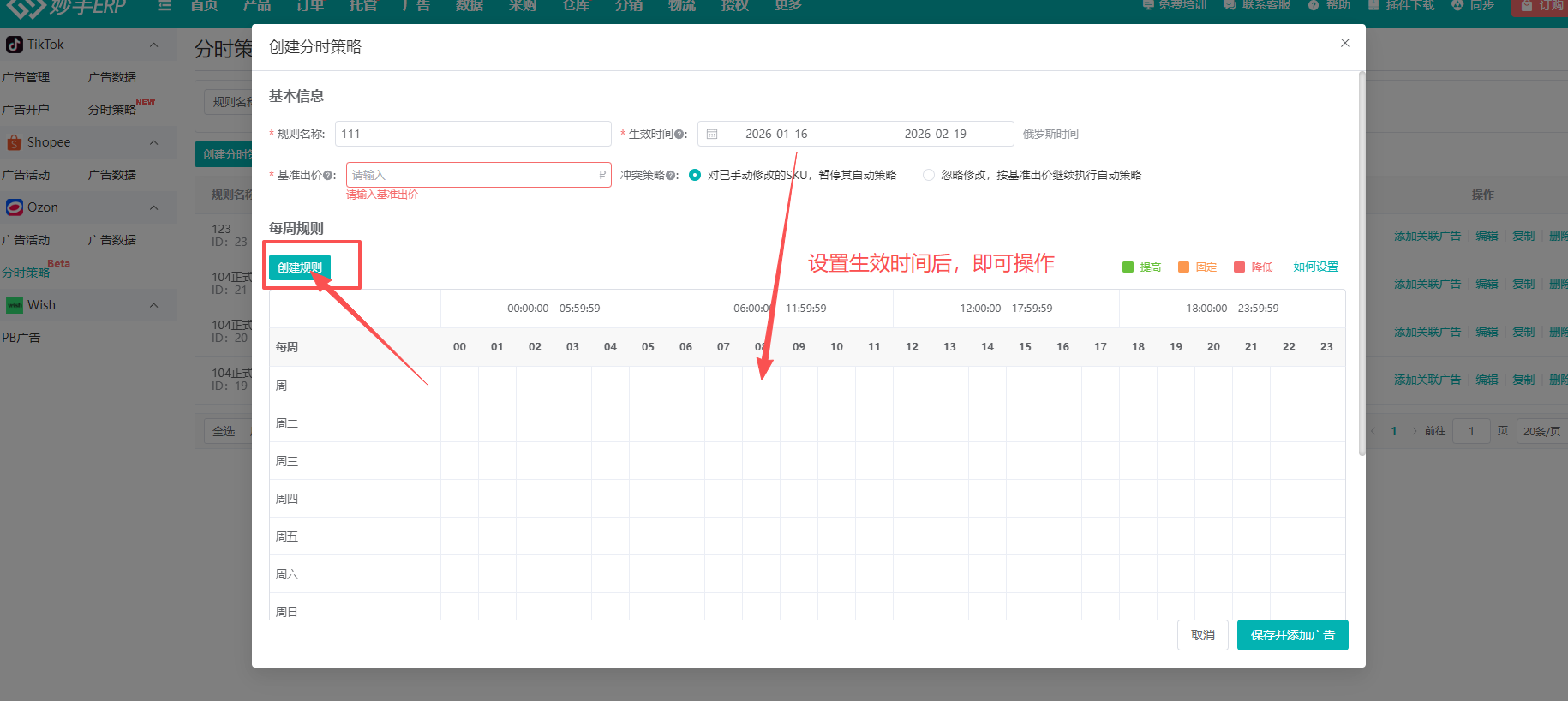
Task: Open Ozon 分时策略 Beta menu item
Action: point(26,273)
